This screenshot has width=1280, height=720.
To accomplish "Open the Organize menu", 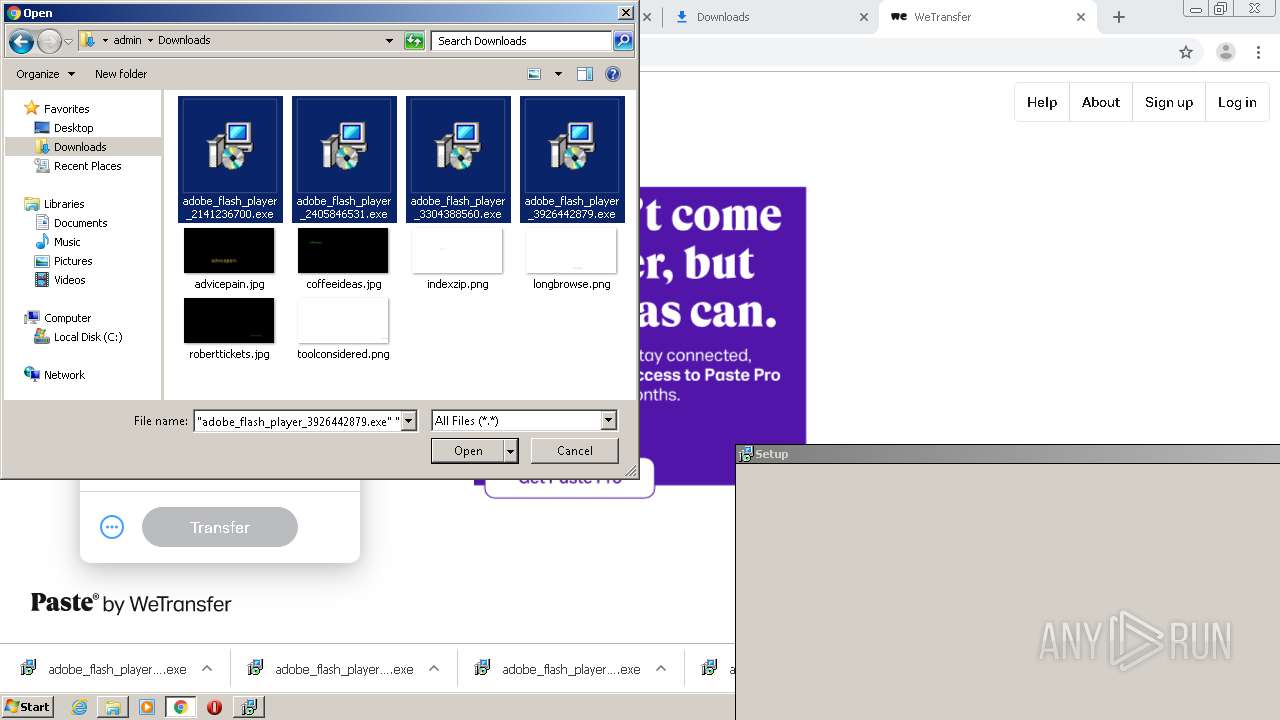I will tap(45, 74).
